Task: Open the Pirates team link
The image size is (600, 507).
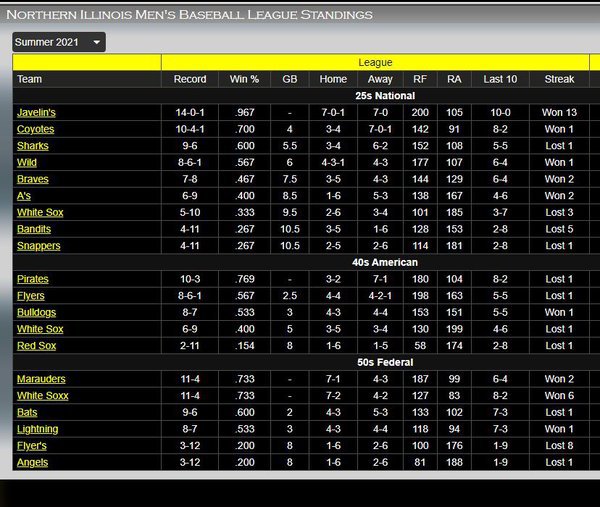Action: (x=33, y=279)
